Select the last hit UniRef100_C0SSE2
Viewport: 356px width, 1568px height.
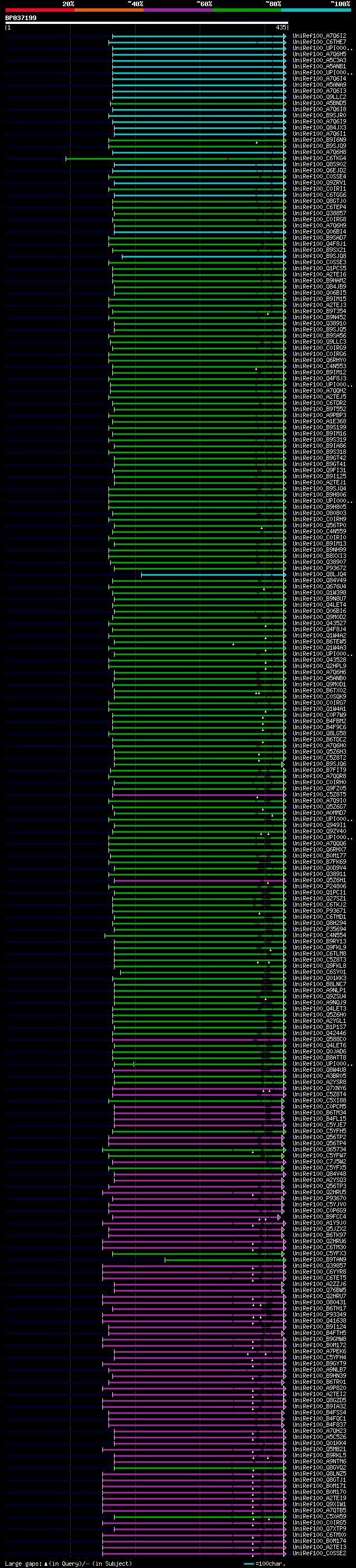tap(319, 1554)
